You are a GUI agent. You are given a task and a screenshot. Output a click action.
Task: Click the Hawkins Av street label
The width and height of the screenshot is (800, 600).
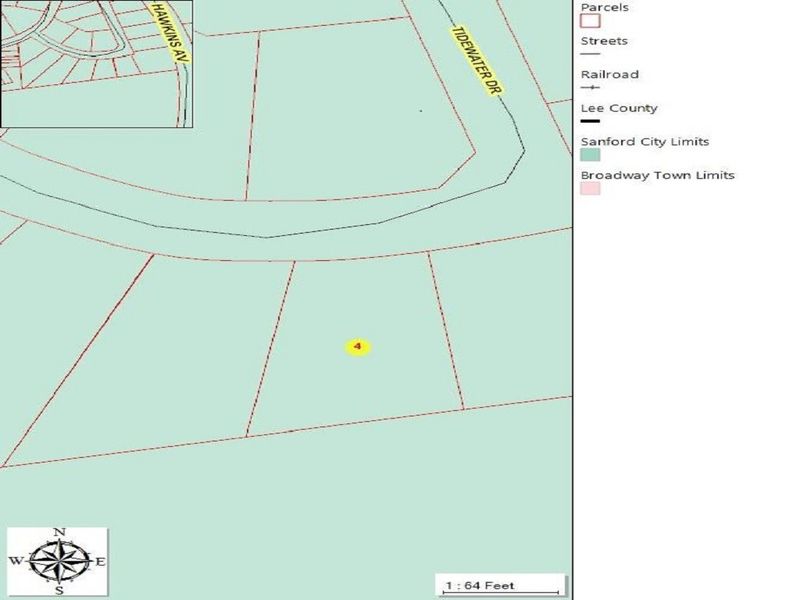pyautogui.click(x=170, y=33)
